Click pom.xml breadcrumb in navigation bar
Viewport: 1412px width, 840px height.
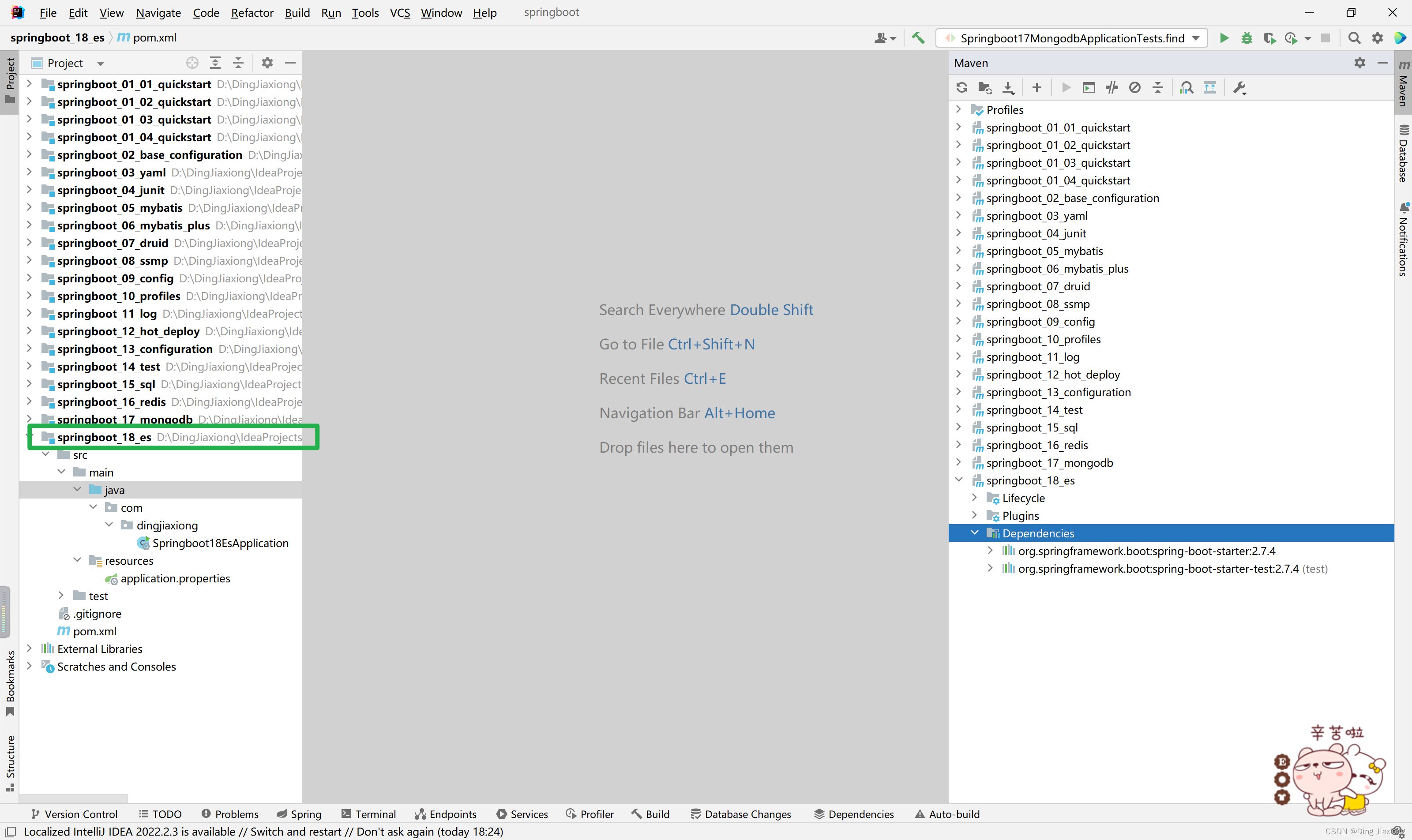(x=146, y=37)
